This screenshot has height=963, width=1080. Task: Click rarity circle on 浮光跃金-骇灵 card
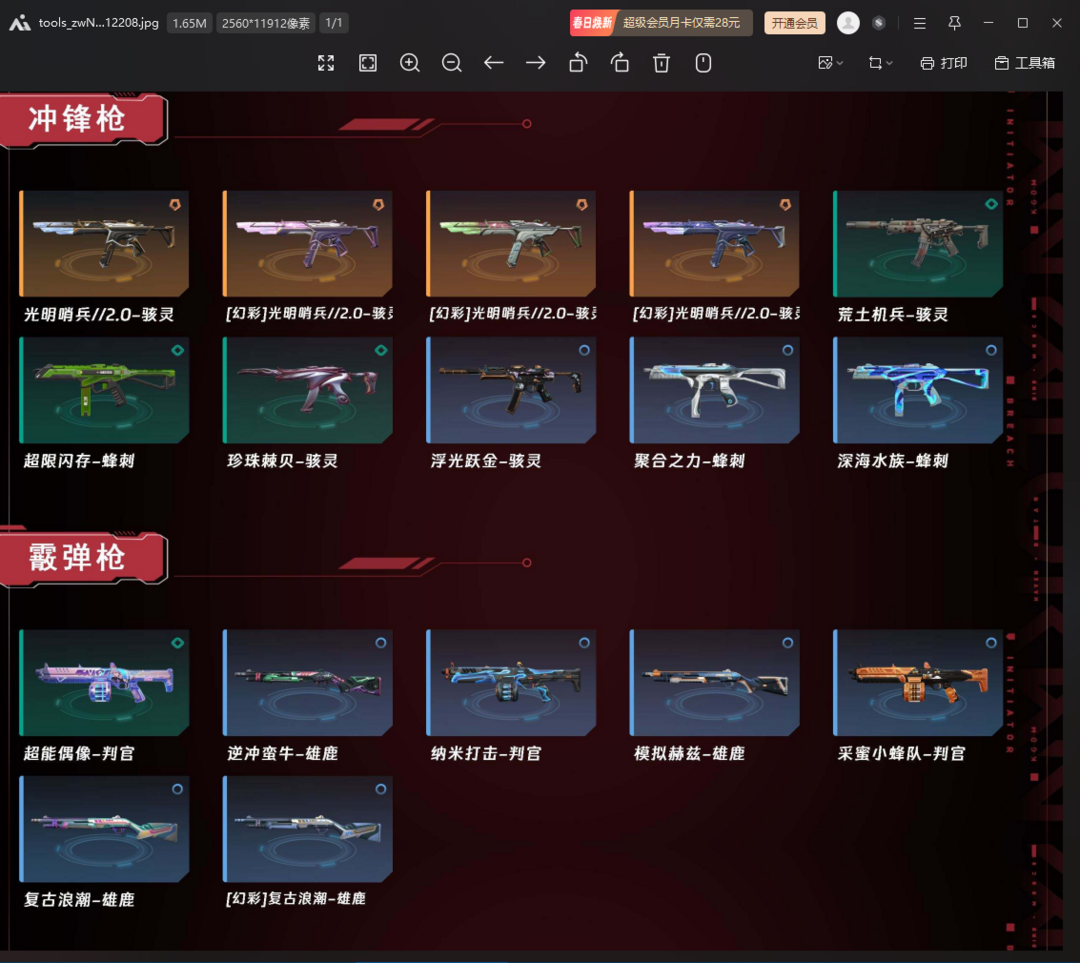tap(584, 351)
